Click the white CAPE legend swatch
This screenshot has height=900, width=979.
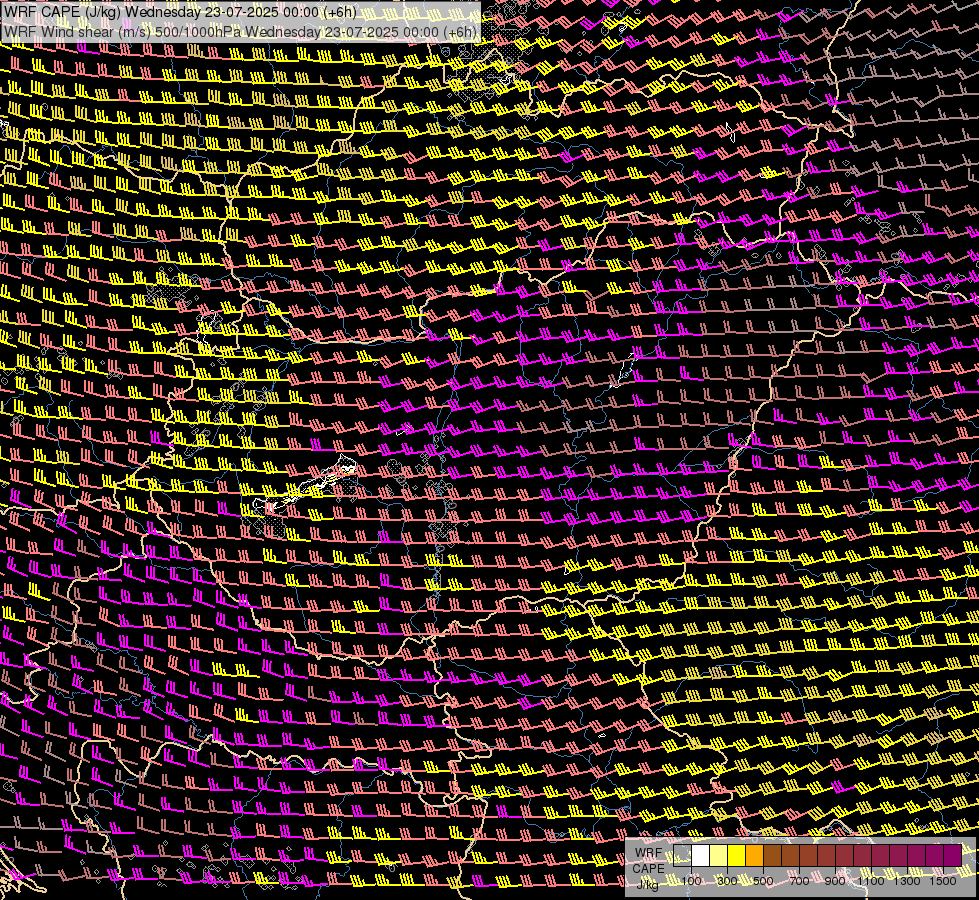tap(701, 856)
